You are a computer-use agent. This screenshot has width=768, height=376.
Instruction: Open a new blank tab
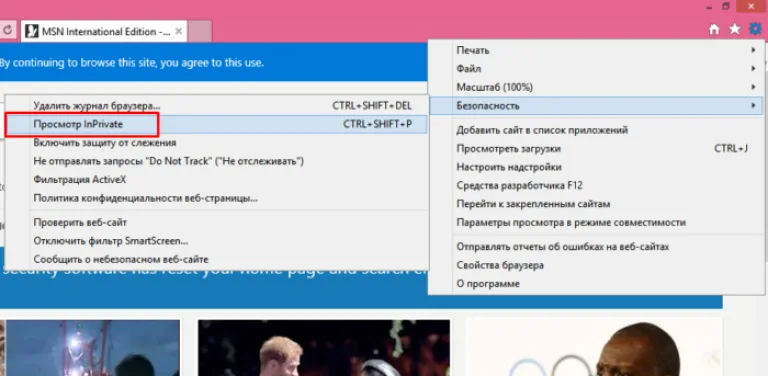point(200,31)
